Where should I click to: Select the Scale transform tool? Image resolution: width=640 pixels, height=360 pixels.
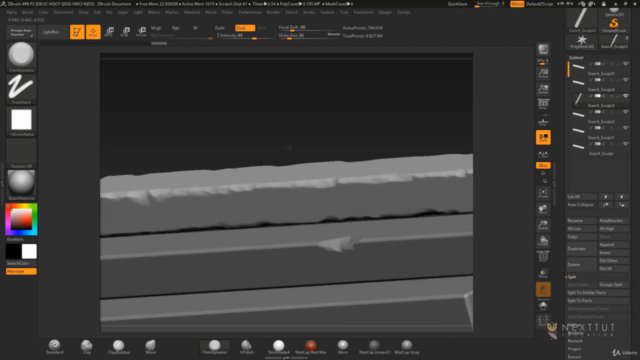(x=125, y=32)
